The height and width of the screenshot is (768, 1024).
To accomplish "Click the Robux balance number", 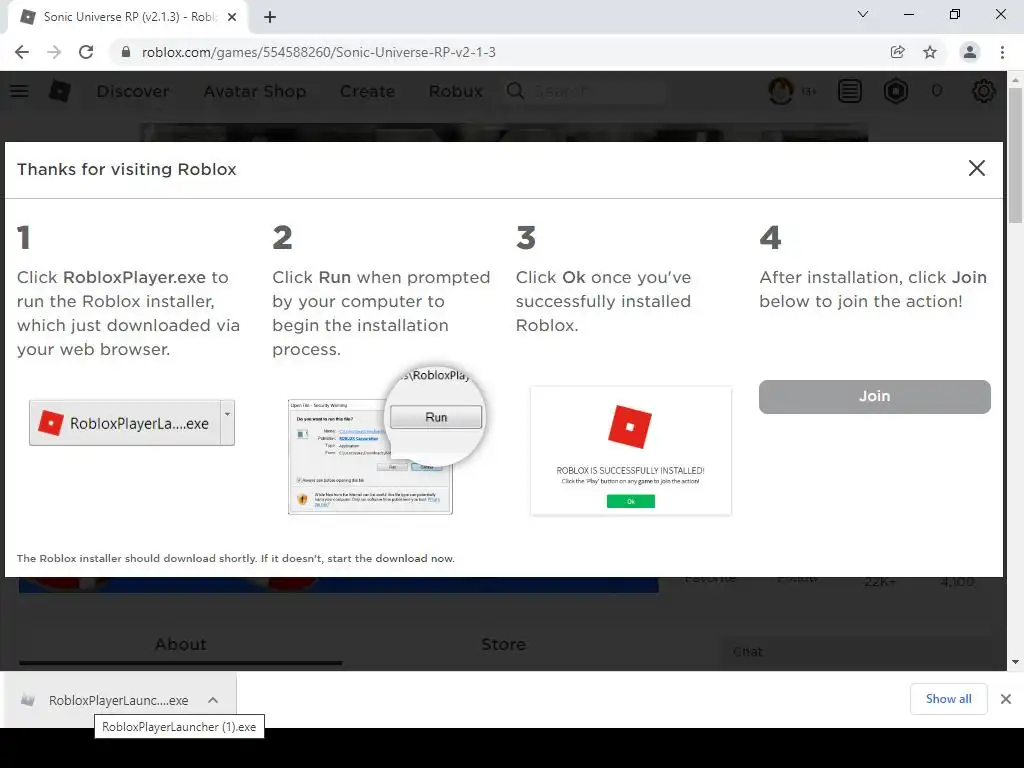I will pyautogui.click(x=937, y=91).
